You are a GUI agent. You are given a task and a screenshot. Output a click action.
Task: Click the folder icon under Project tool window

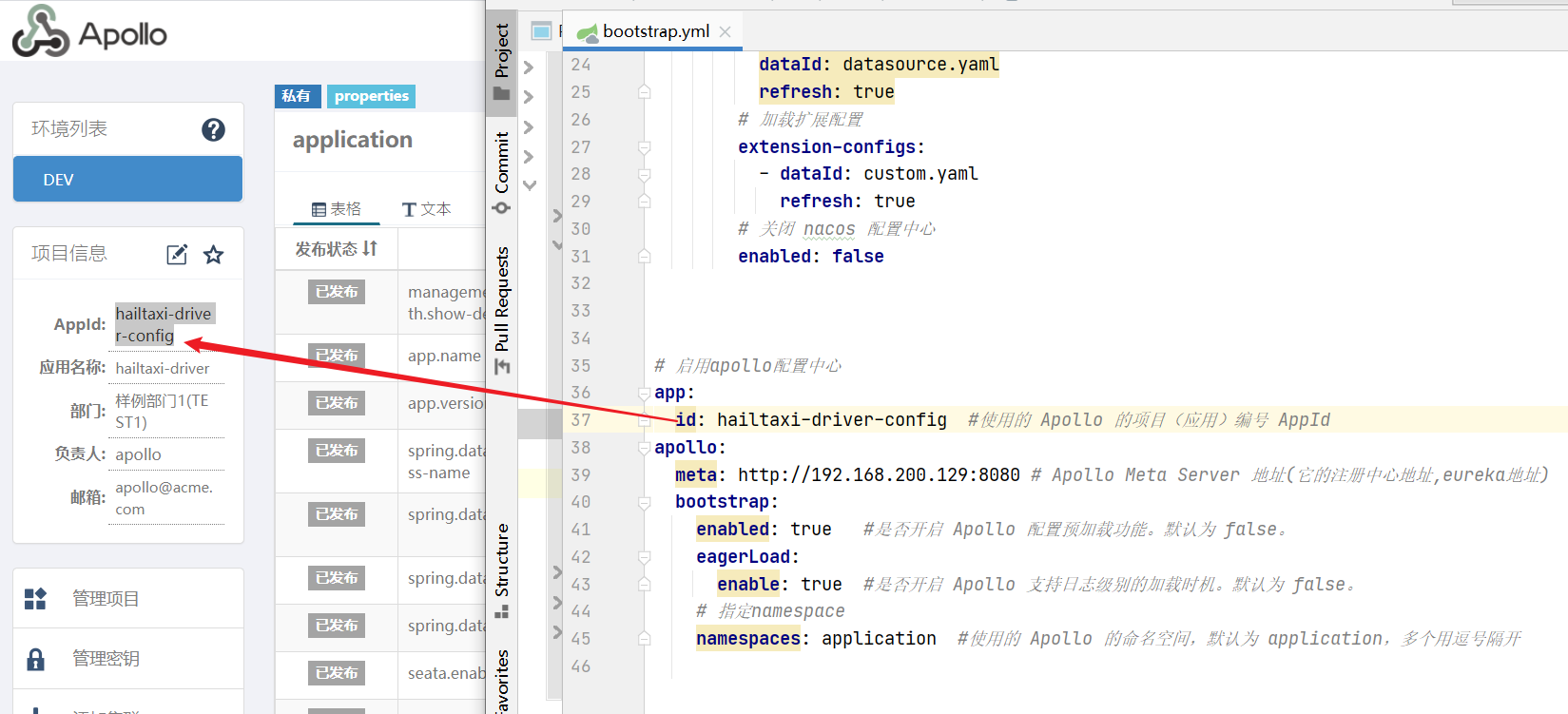[x=501, y=93]
